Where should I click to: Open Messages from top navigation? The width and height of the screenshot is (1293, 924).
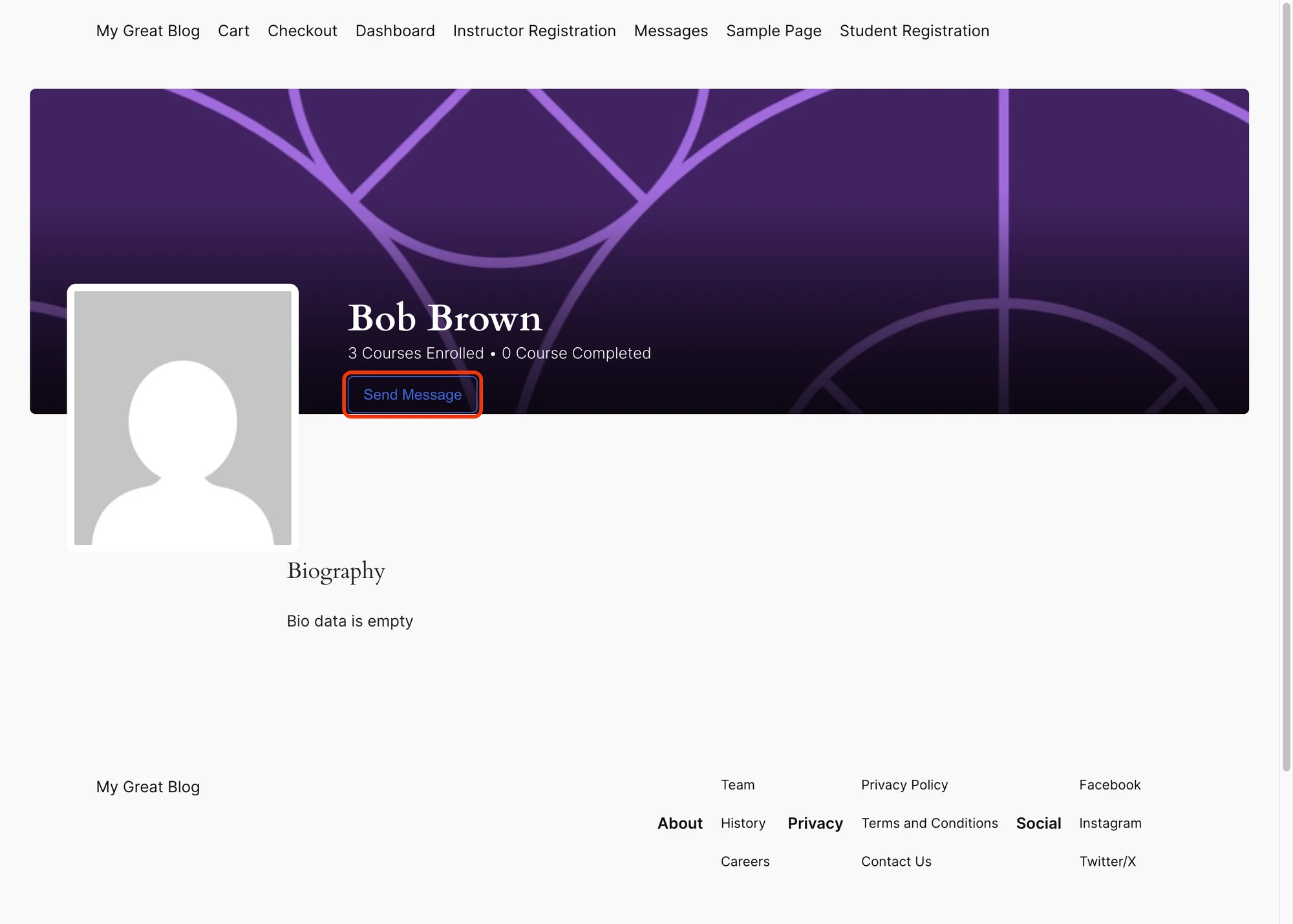tap(671, 31)
